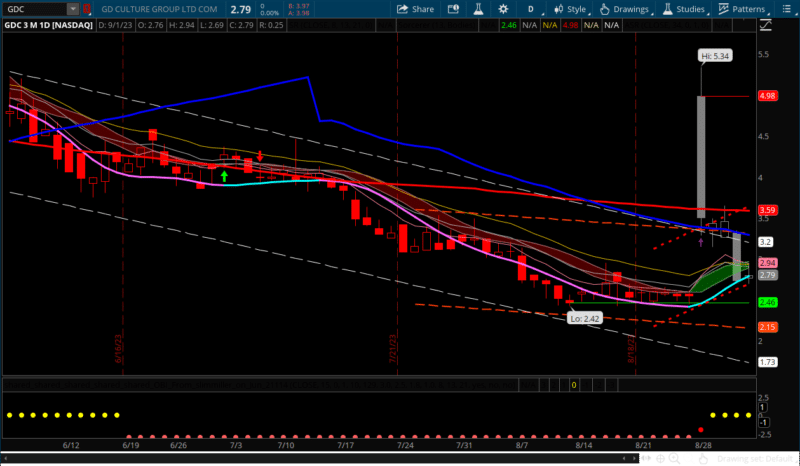Open the Studies menu
Screen dimensions: 800x466
tap(684, 9)
